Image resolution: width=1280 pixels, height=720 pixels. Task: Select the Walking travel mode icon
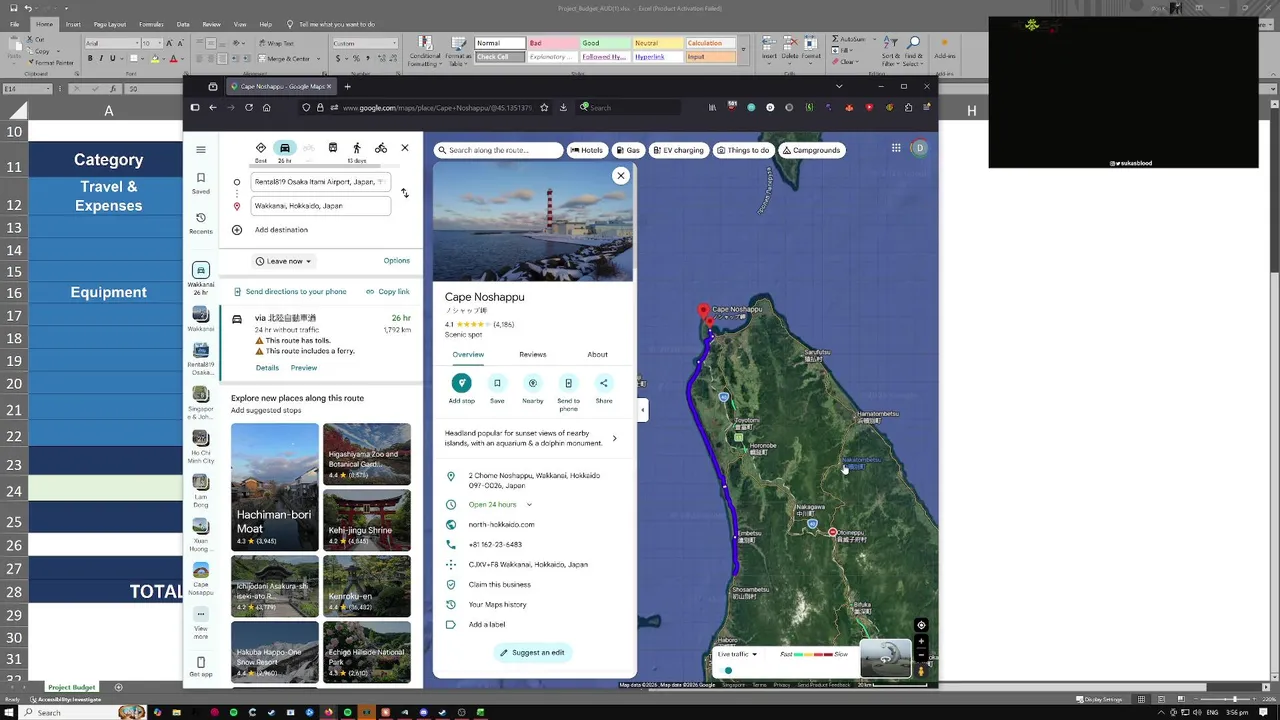coord(357,148)
